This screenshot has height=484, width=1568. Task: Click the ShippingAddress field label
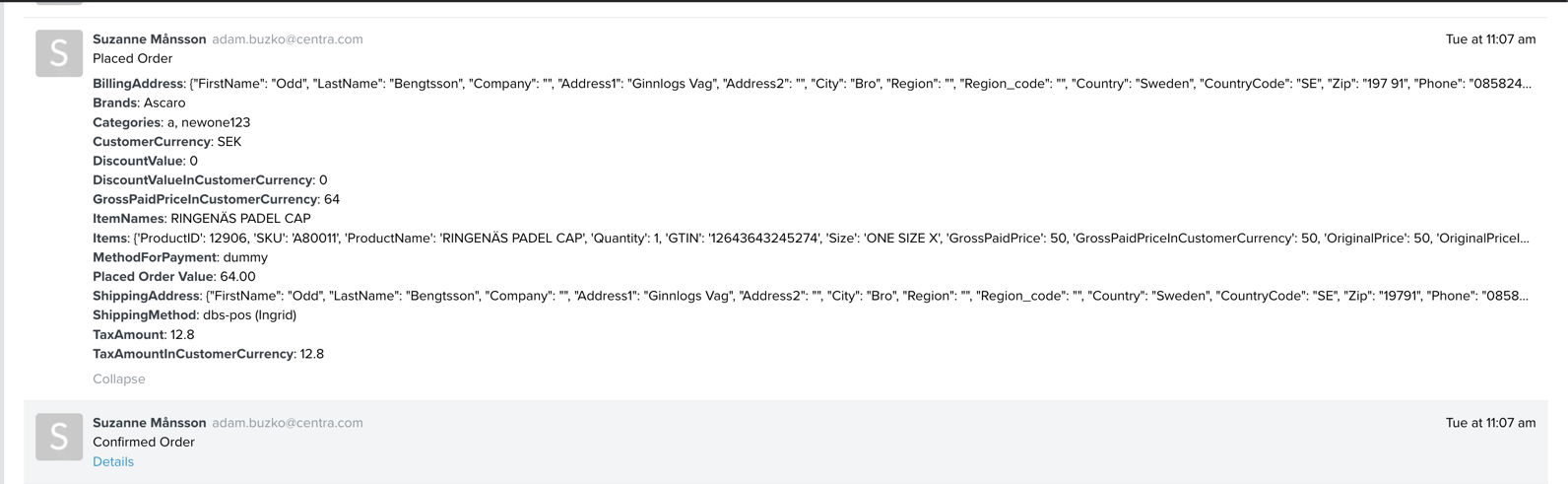click(x=146, y=296)
